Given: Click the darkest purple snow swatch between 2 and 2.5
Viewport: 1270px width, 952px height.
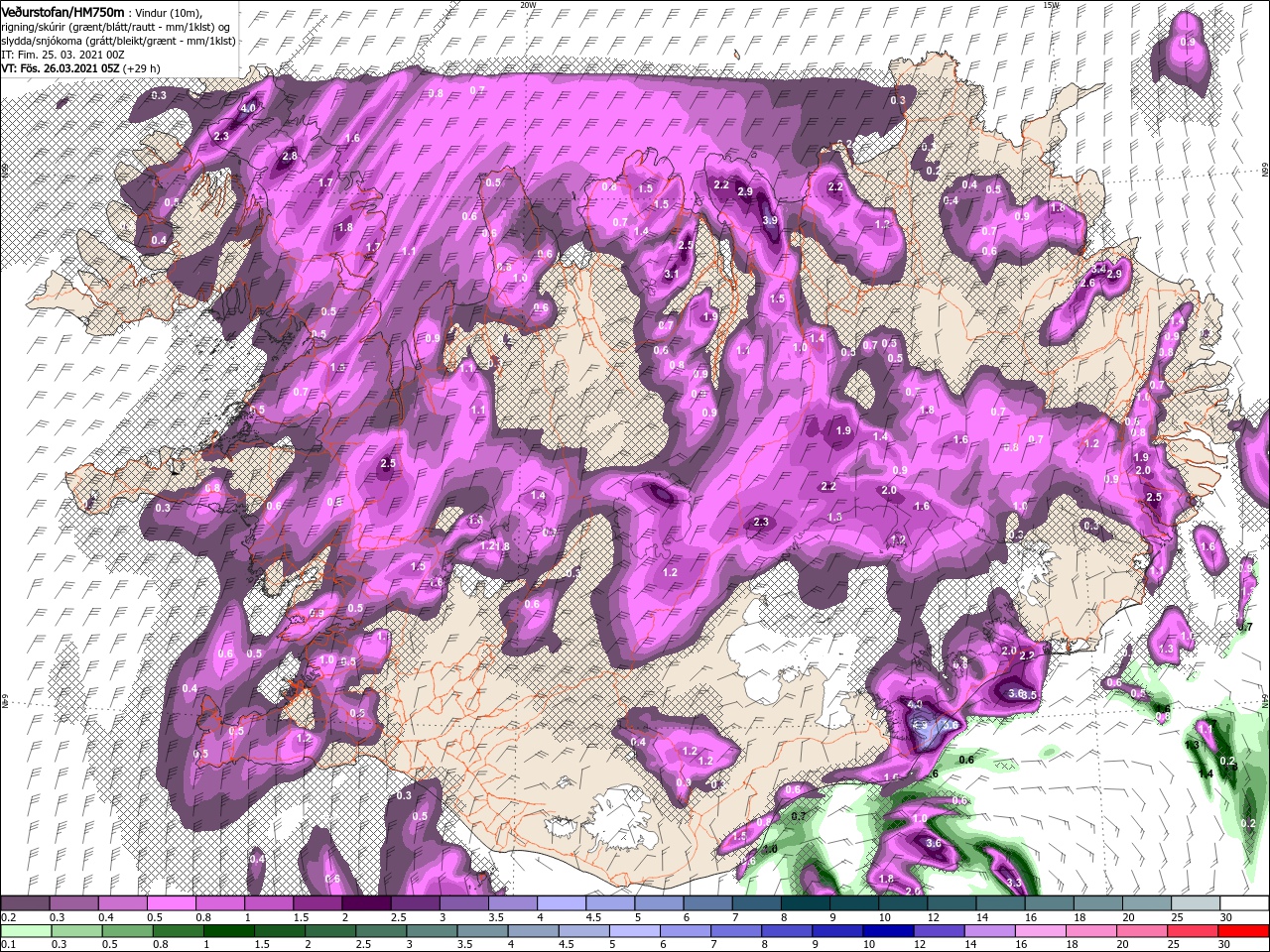Looking at the screenshot, I should 366,903.
